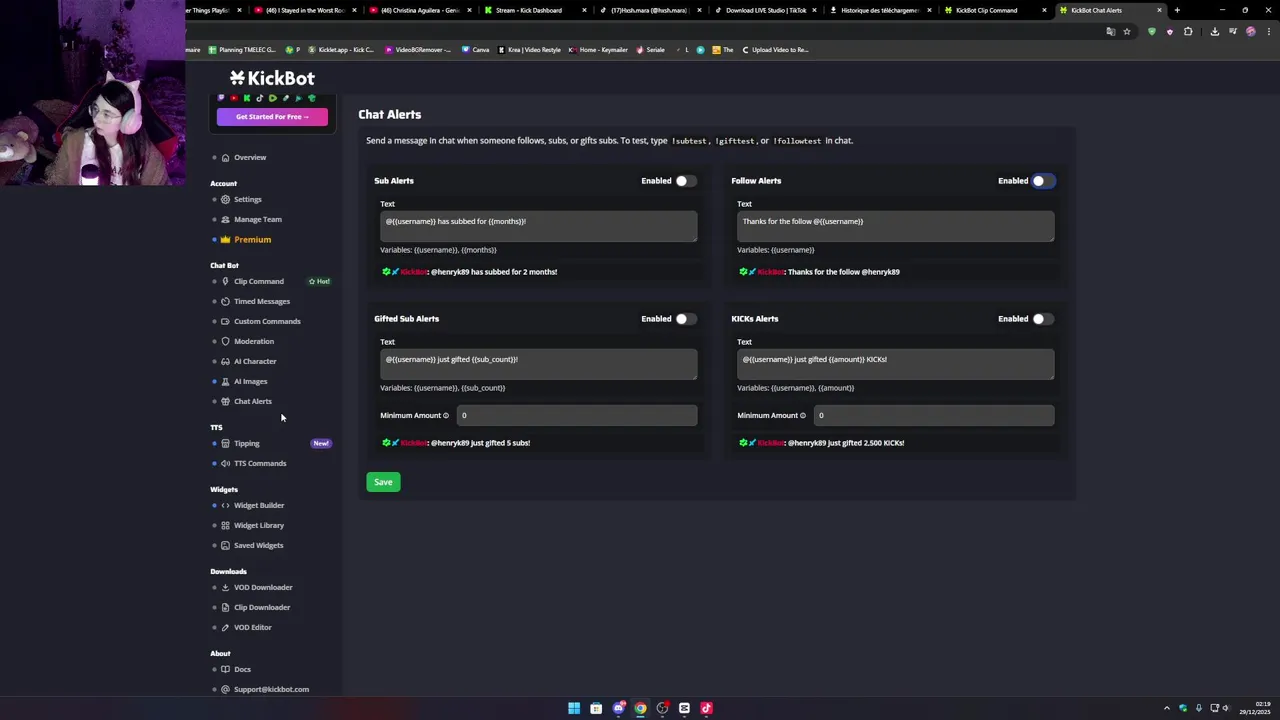This screenshot has height=720, width=1280.
Task: Open the Premium sidebar link
Action: click(x=252, y=239)
